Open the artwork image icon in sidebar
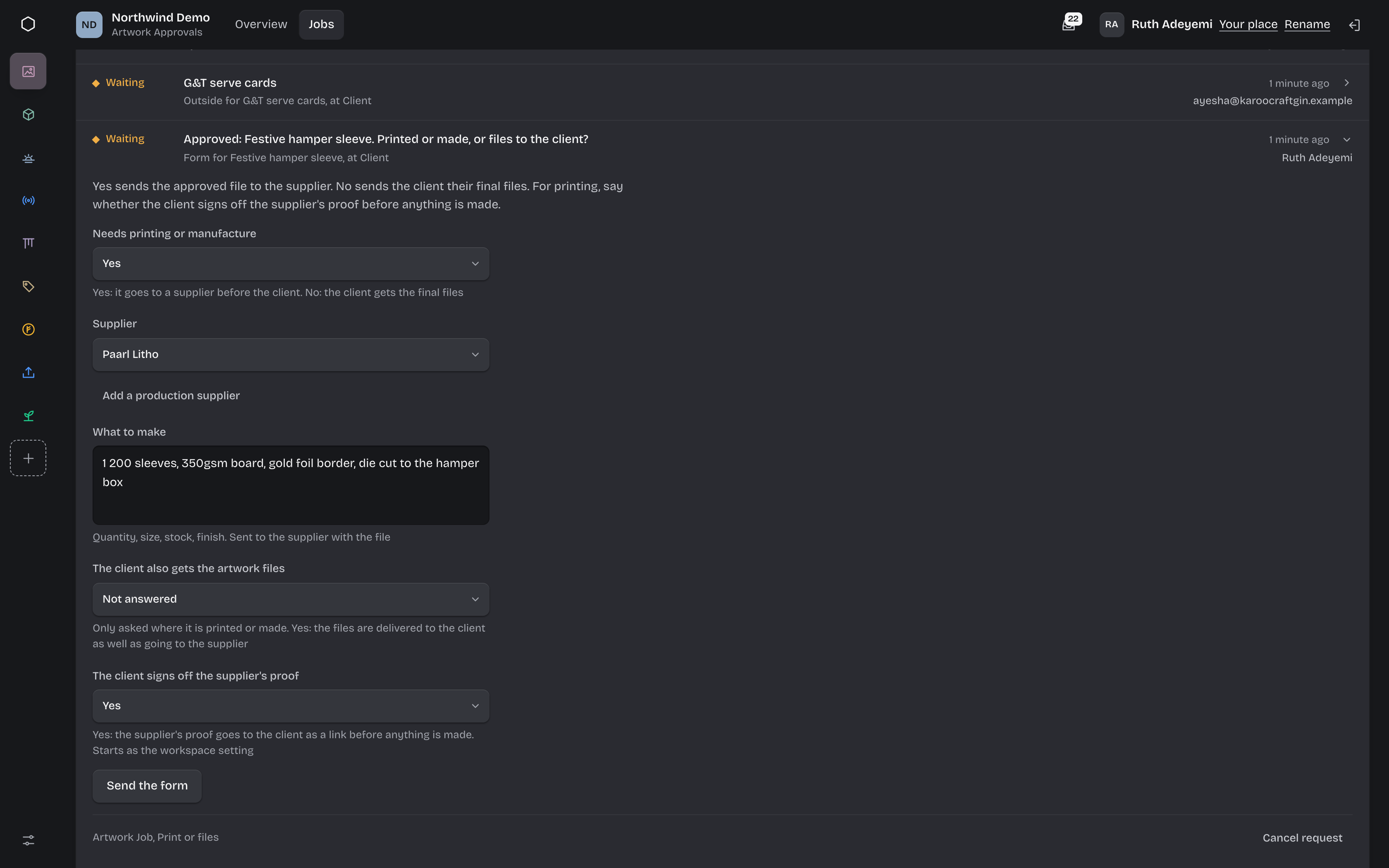This screenshot has height=868, width=1389. (x=28, y=71)
